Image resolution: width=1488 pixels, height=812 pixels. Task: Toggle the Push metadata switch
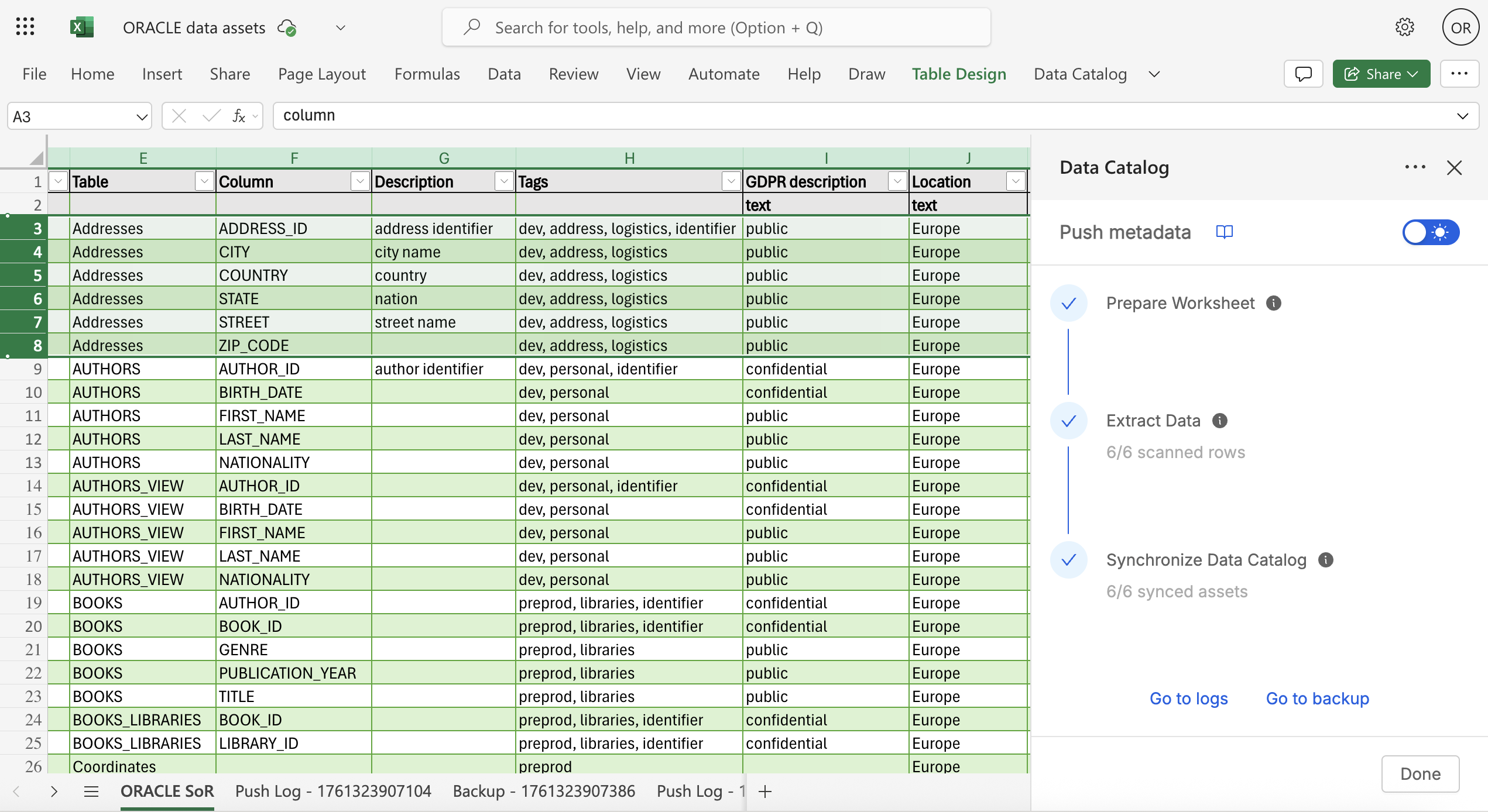(x=1430, y=232)
